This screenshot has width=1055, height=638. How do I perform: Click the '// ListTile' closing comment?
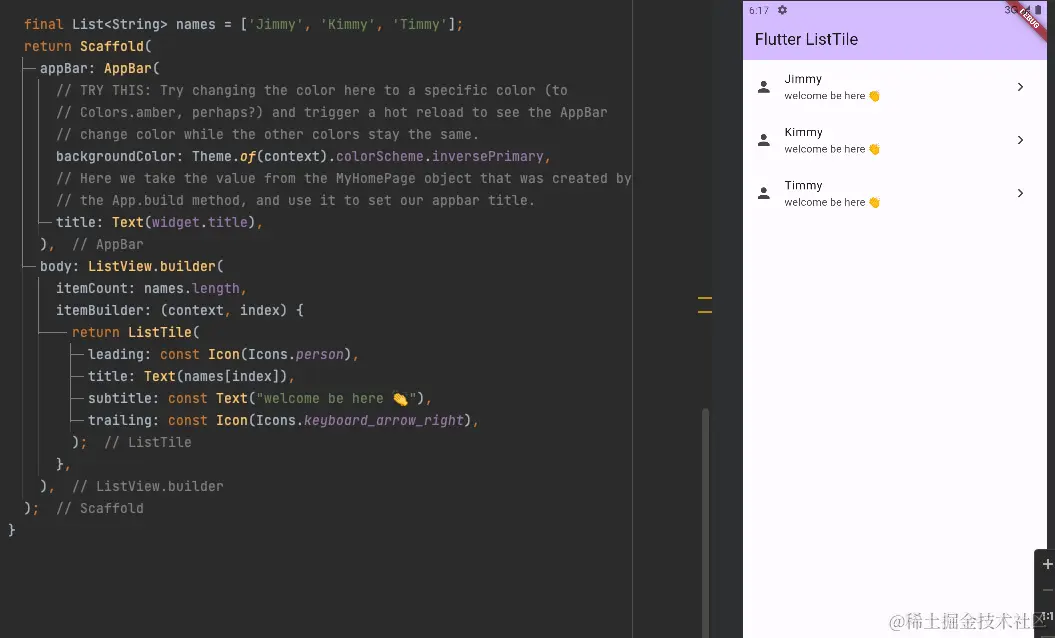click(147, 442)
